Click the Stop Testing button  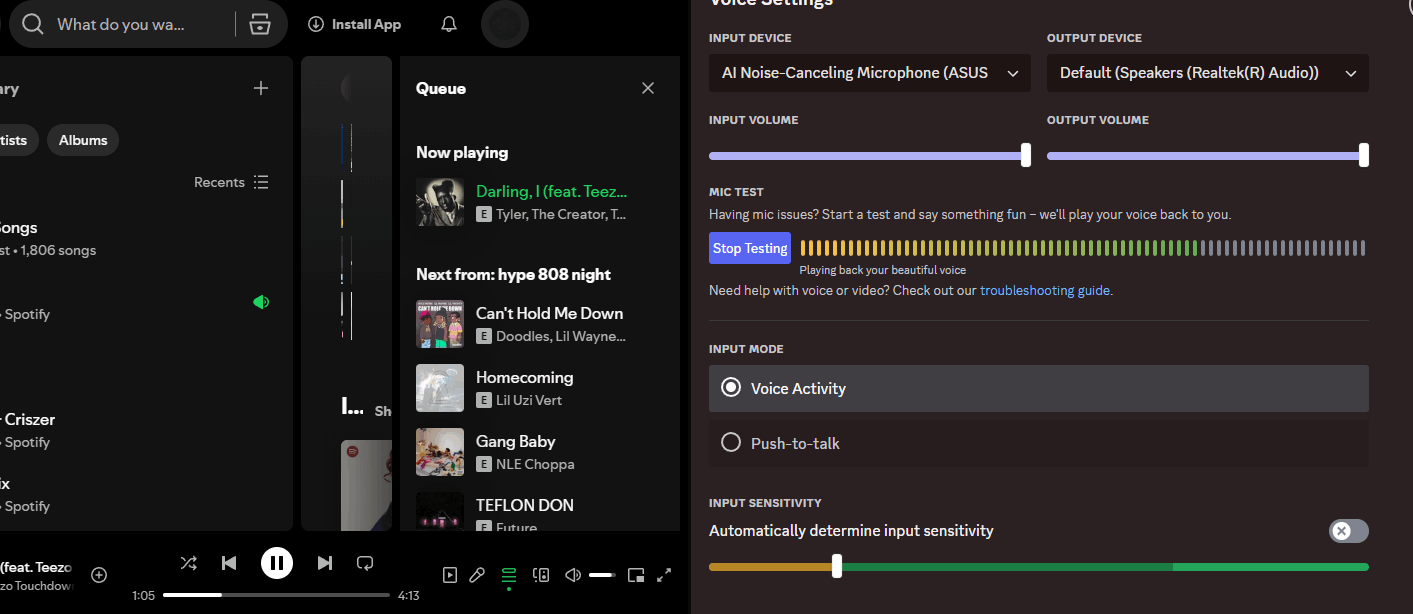pos(750,248)
